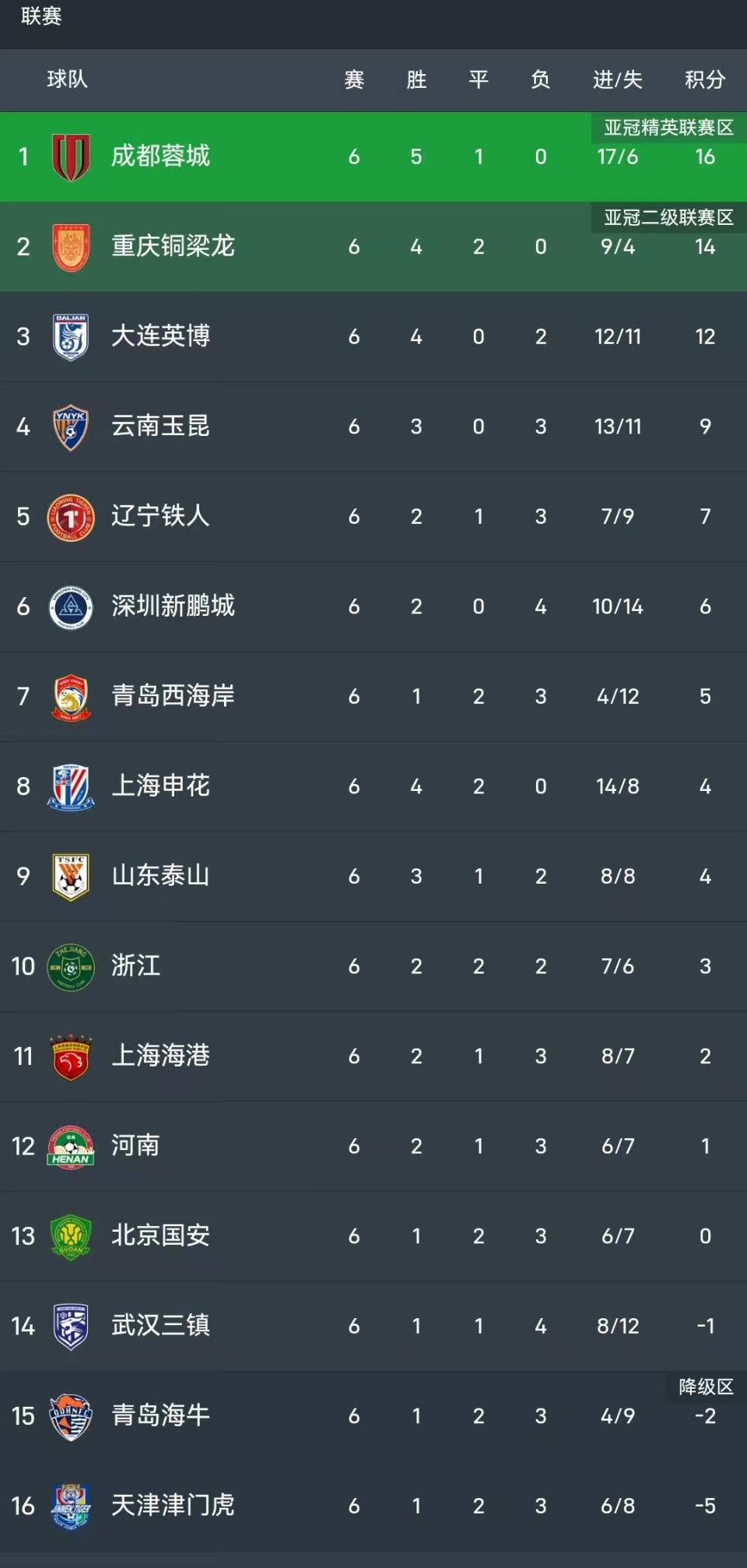
Task: Click the 积分 points column header
Action: [704, 79]
